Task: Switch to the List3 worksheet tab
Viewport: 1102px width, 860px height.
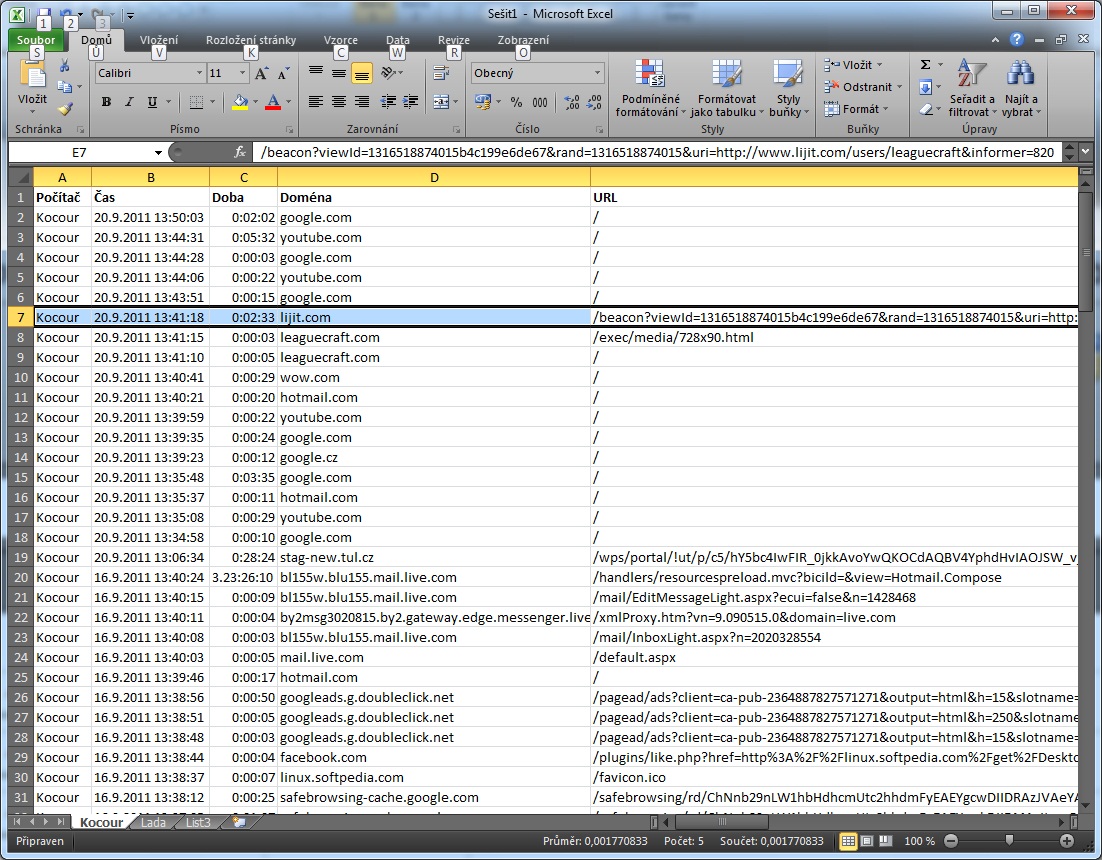Action: [198, 822]
